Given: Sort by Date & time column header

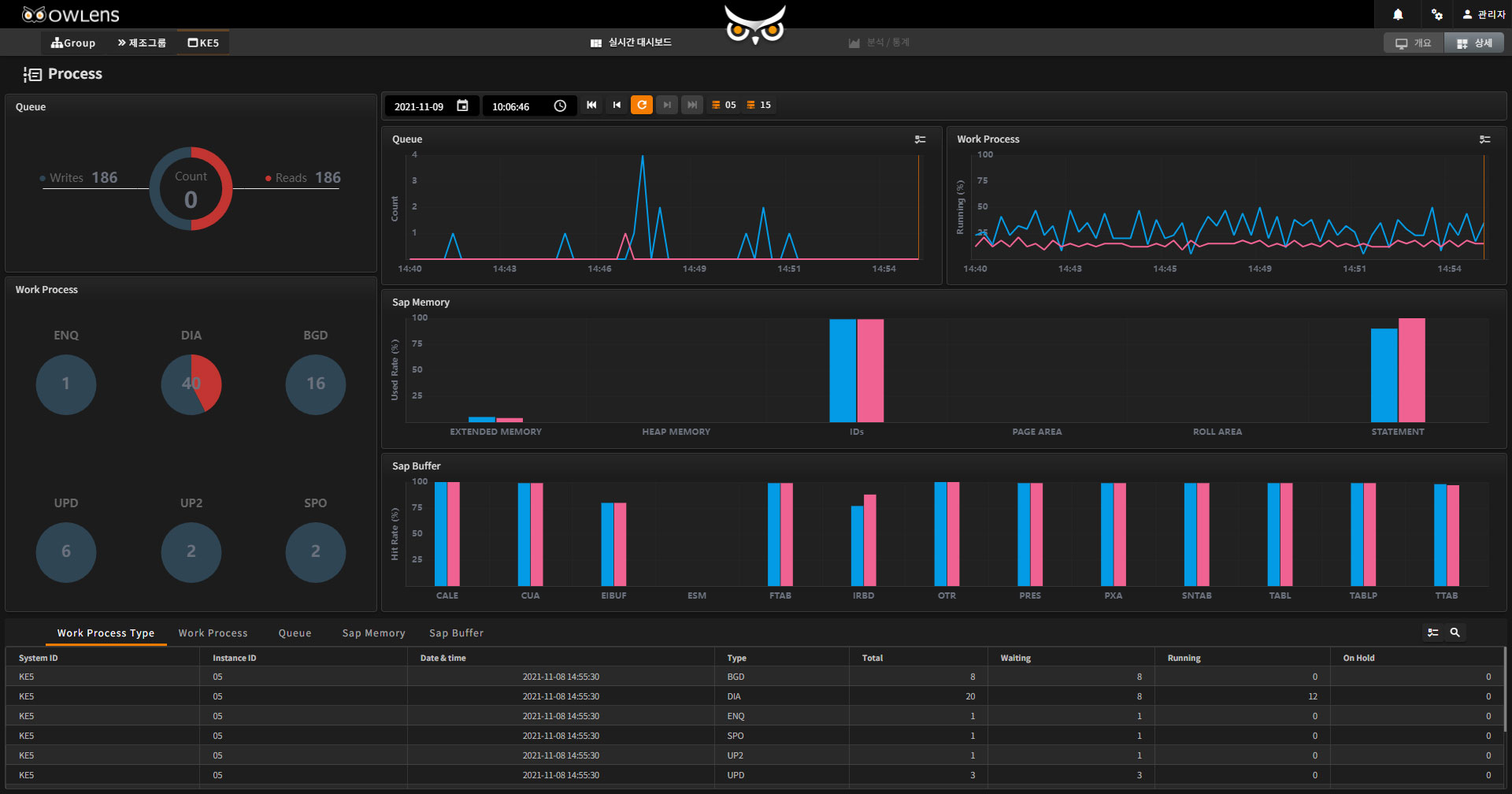Looking at the screenshot, I should click(x=561, y=658).
